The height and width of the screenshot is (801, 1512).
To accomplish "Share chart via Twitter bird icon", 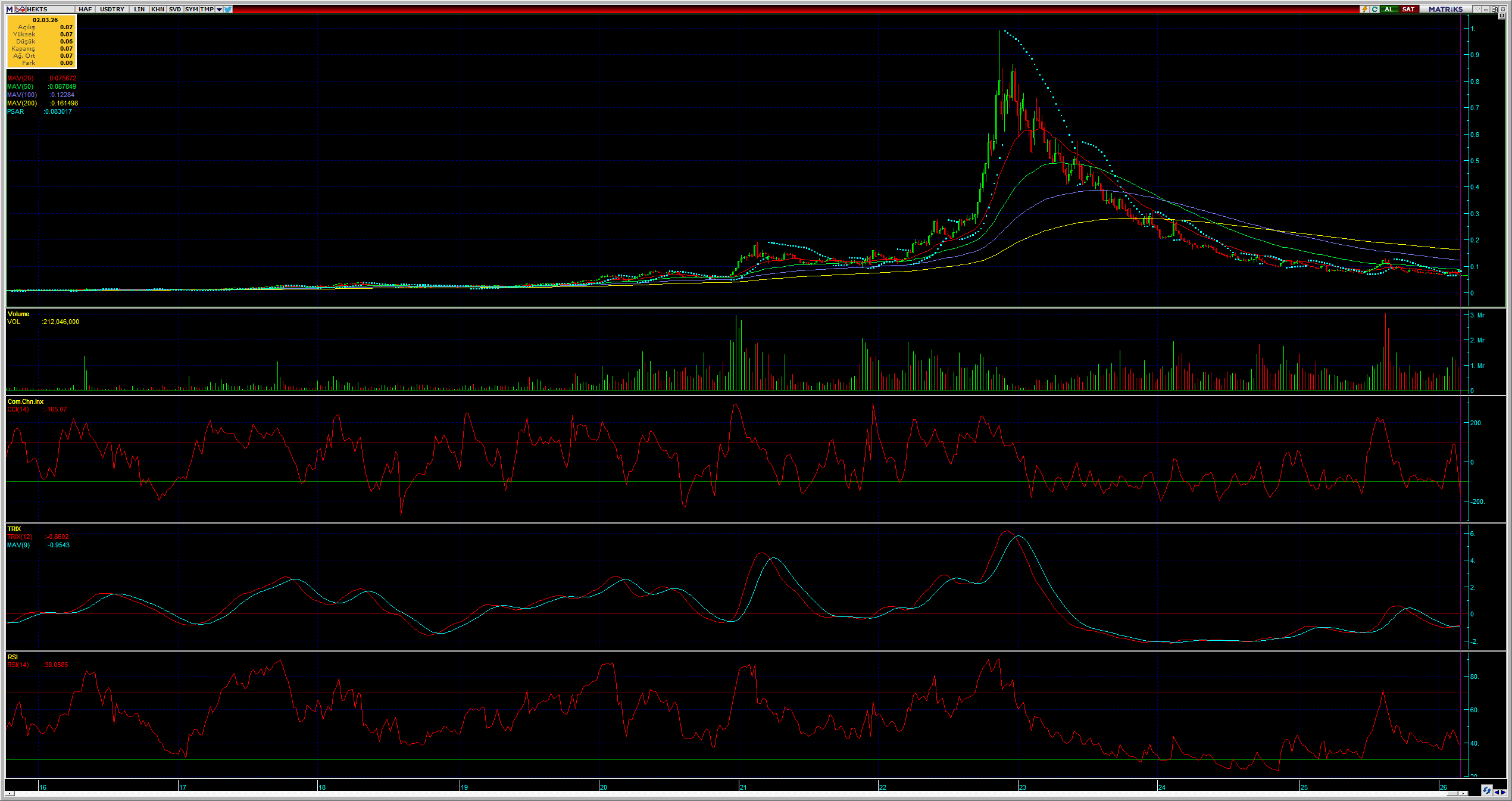I will coord(228,9).
